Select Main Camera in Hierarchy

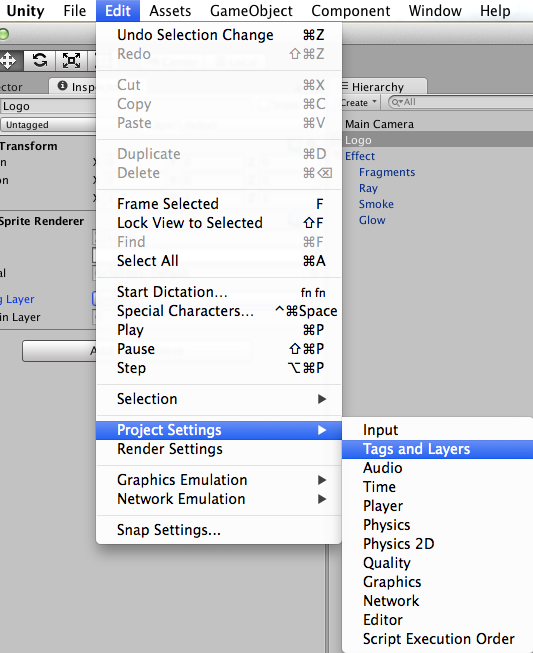click(379, 124)
